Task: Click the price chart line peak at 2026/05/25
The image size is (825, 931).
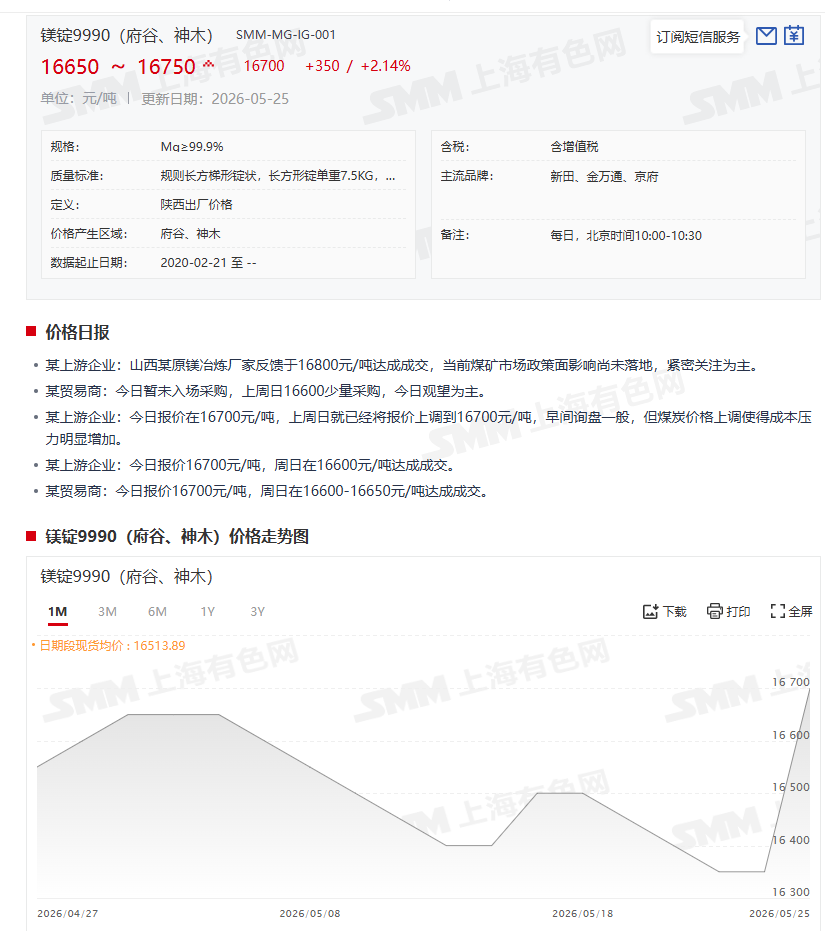Action: click(x=809, y=689)
